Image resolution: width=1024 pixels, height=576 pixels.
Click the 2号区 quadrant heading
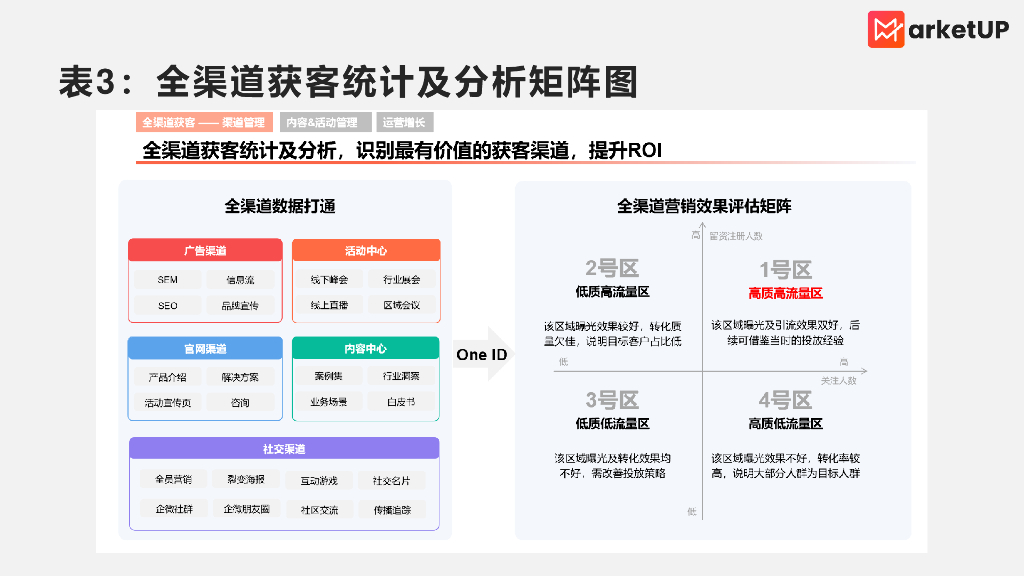tap(612, 268)
